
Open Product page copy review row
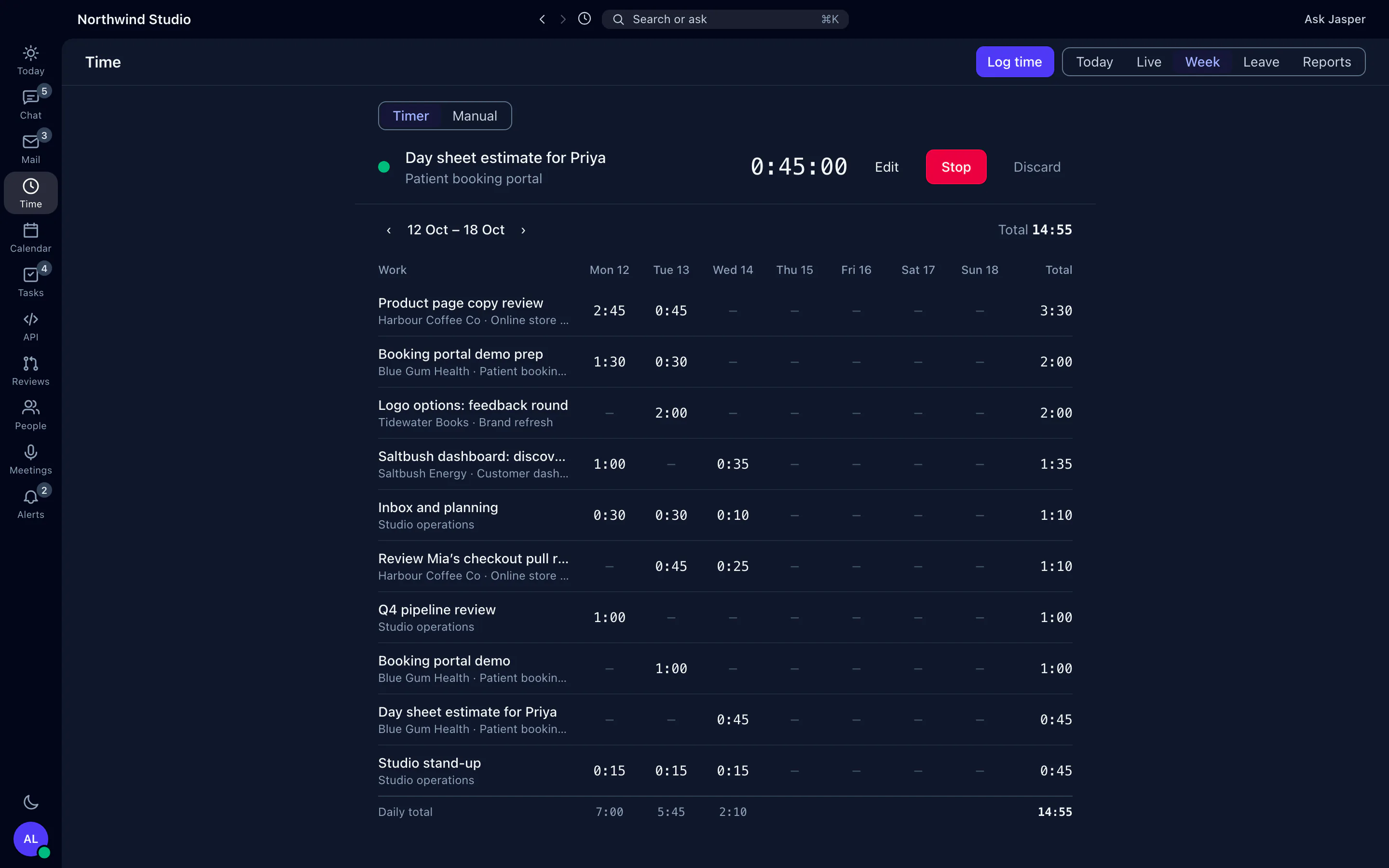[x=725, y=311]
